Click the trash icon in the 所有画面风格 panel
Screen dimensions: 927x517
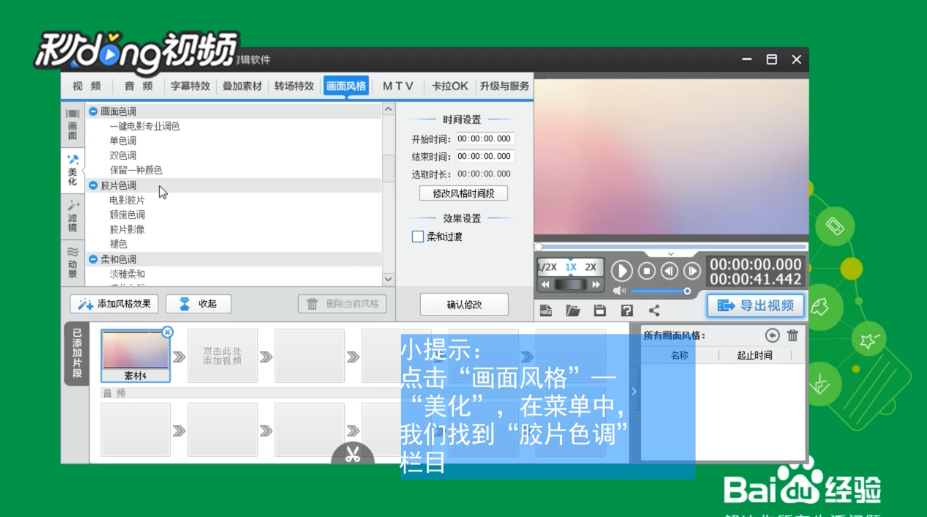pyautogui.click(x=793, y=335)
